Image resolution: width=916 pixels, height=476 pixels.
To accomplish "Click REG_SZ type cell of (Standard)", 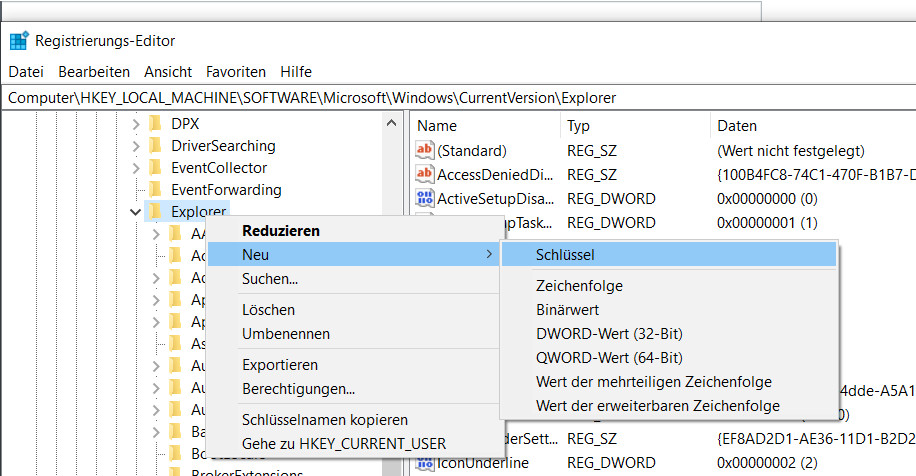I will coord(591,151).
